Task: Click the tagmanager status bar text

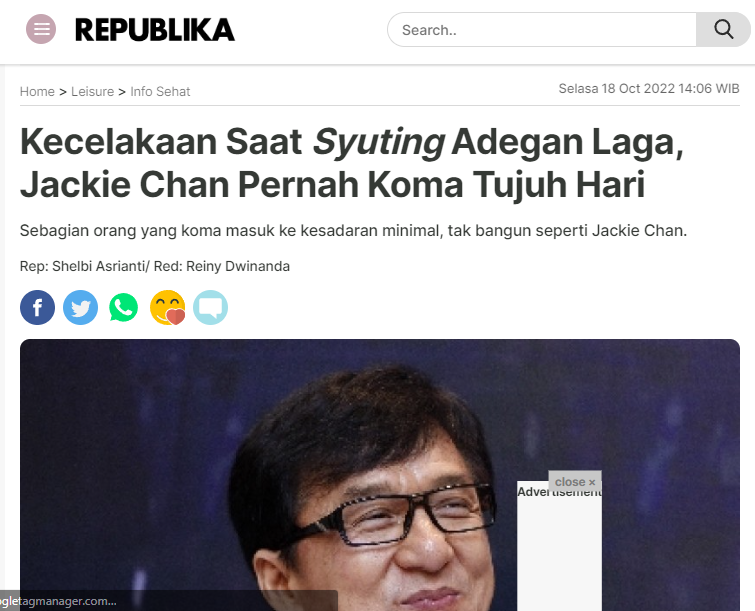Action: [x=58, y=601]
